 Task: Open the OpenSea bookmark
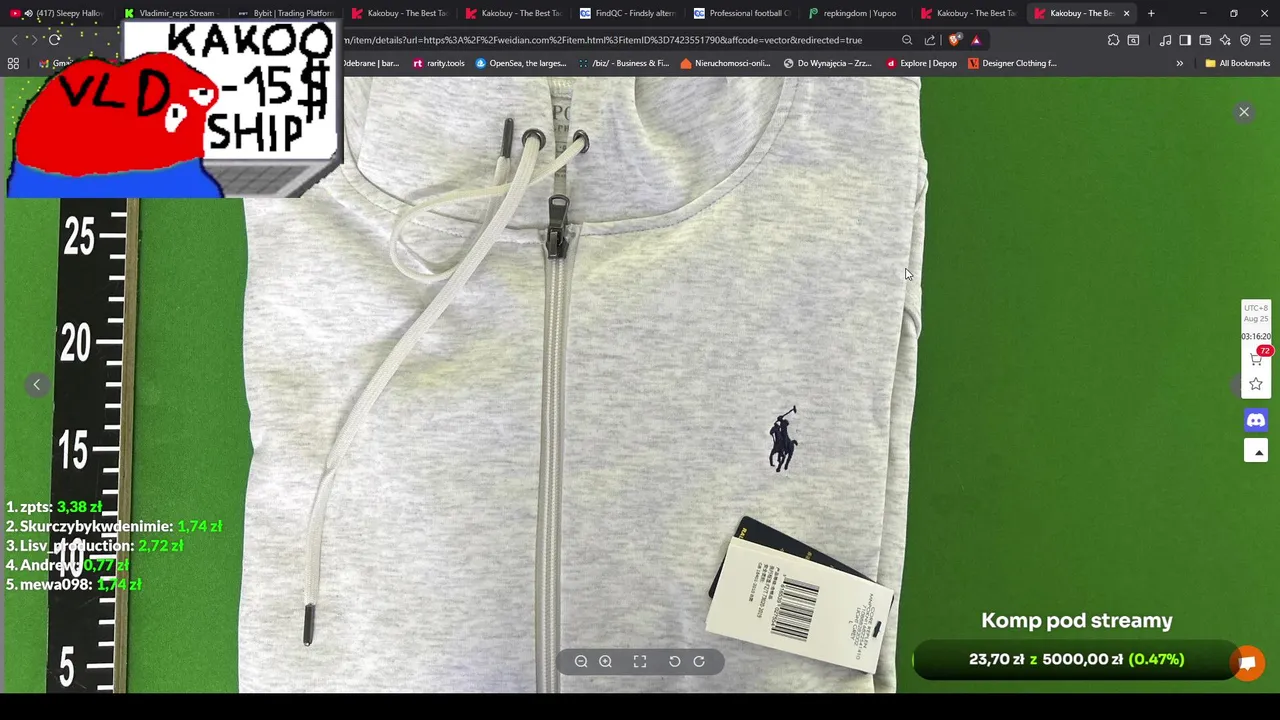click(x=521, y=63)
